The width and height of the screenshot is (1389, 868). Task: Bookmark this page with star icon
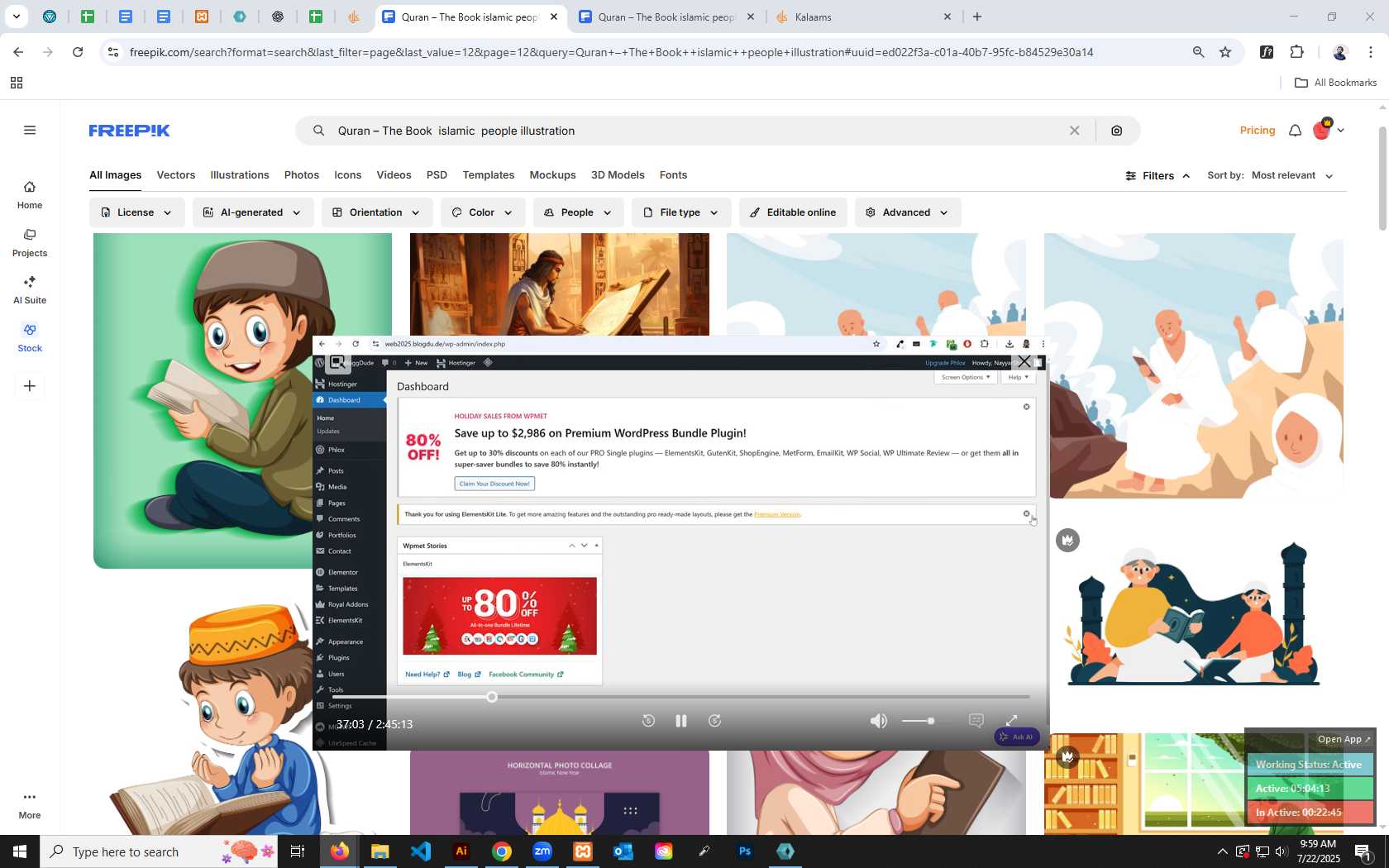1225,52
